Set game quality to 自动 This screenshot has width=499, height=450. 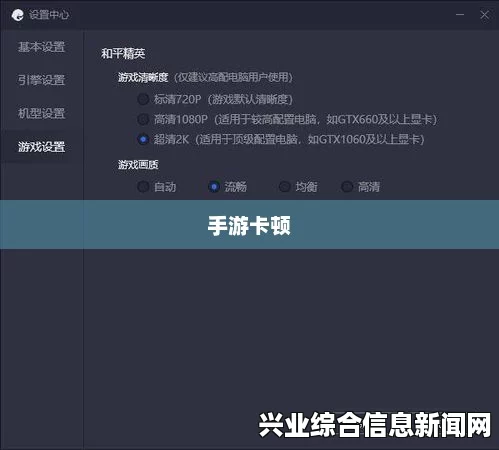[143, 187]
